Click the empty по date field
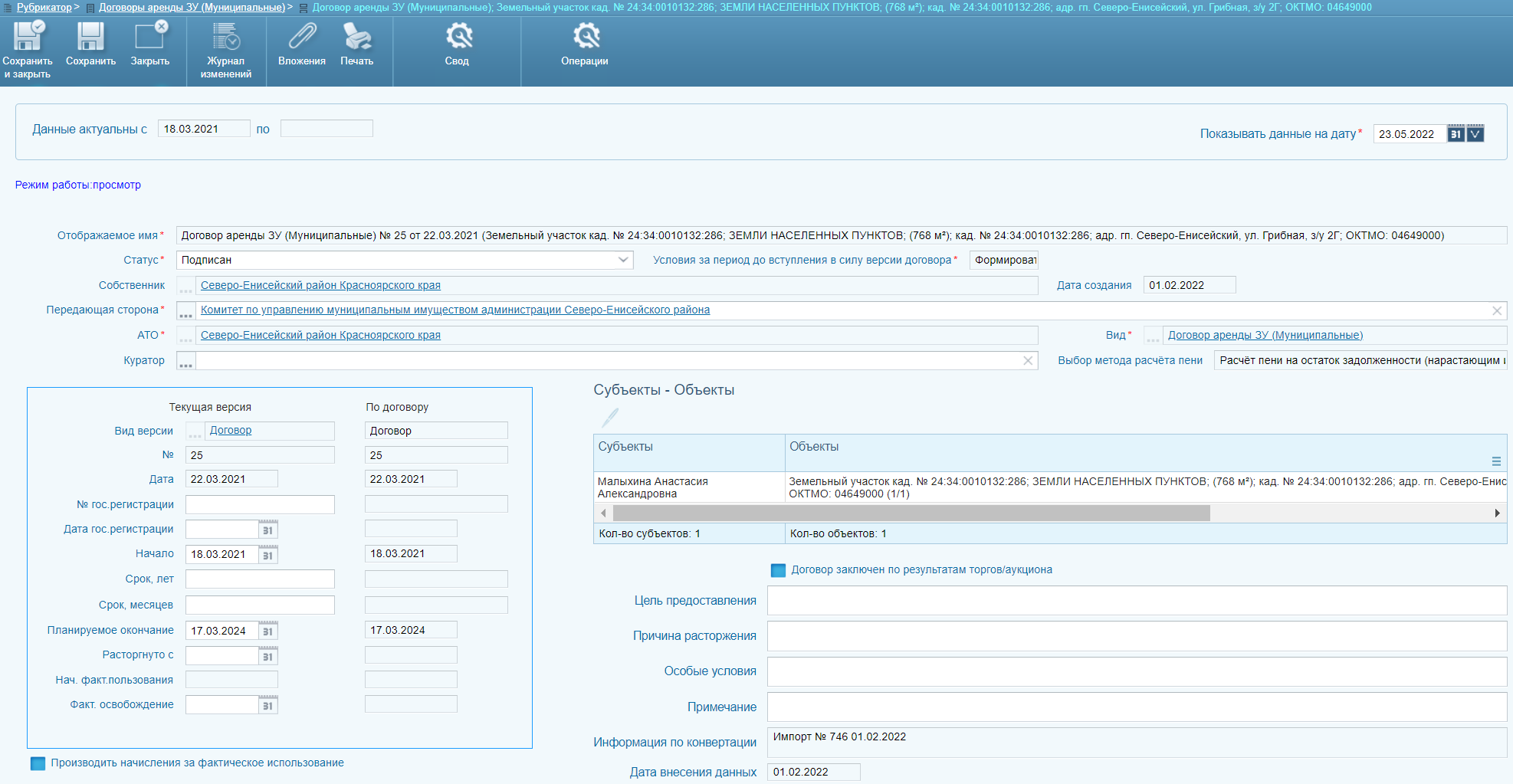This screenshot has height=784, width=1513. pyautogui.click(x=327, y=129)
